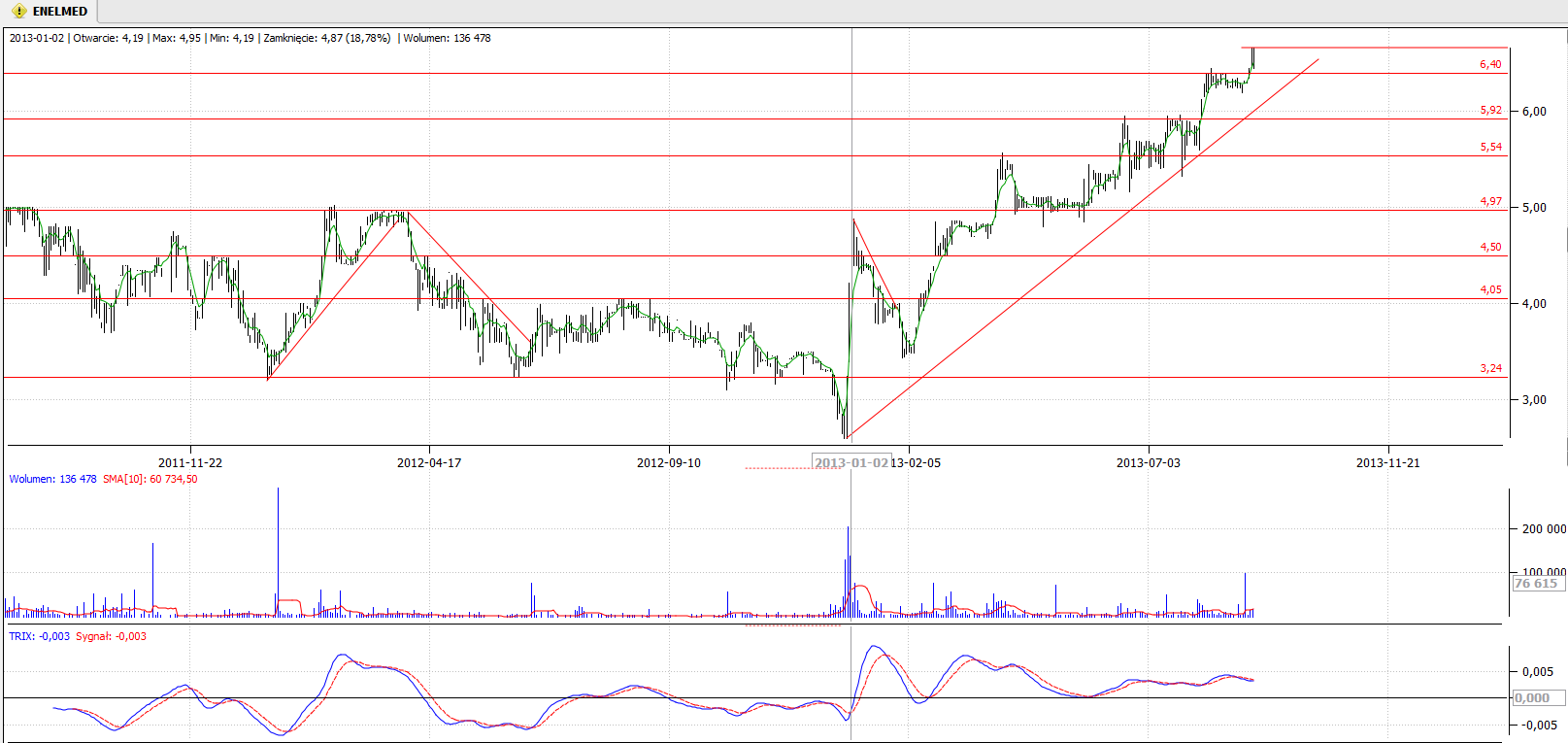Image resolution: width=1568 pixels, height=743 pixels.
Task: Click the TRIX: -0,003 indicator label
Action: tap(39, 636)
